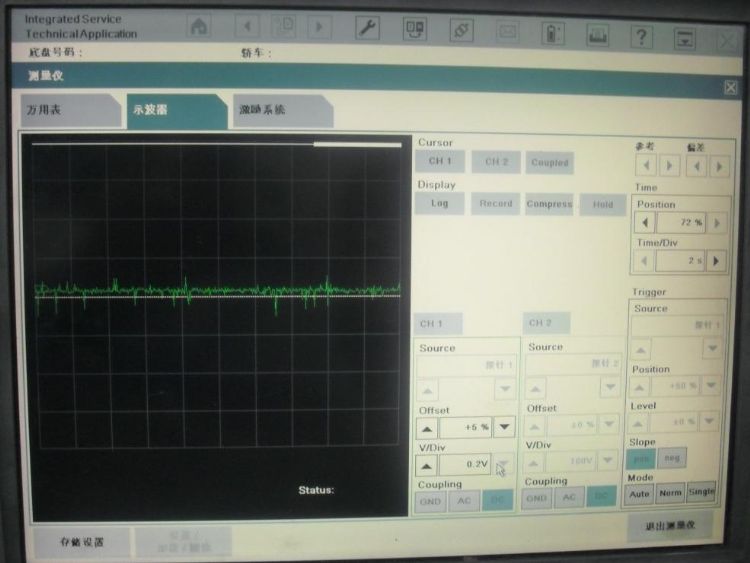Viewport: 750px width, 563px height.
Task: Click the wrench service tools icon
Action: (367, 28)
